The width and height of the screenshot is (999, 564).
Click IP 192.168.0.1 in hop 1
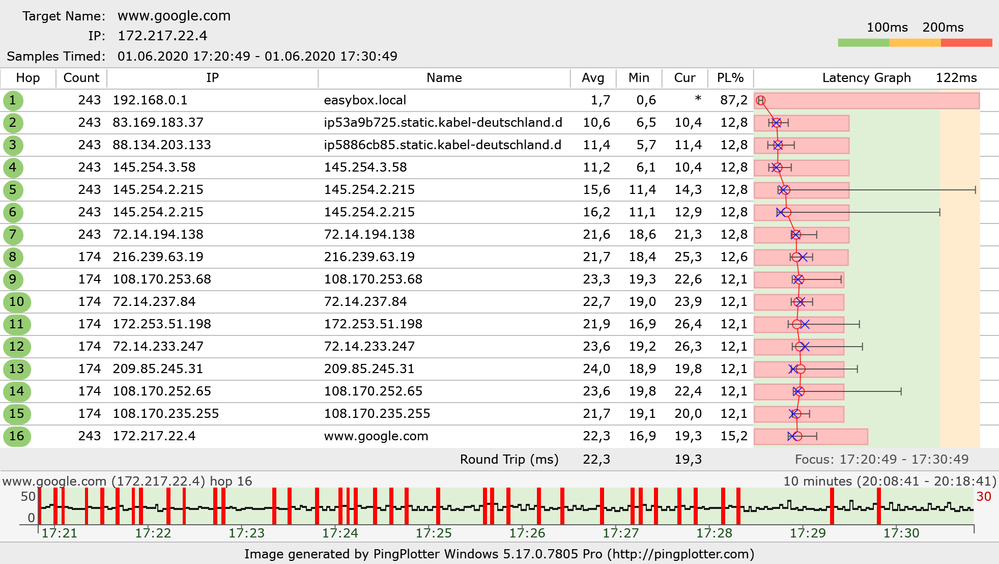coord(150,100)
